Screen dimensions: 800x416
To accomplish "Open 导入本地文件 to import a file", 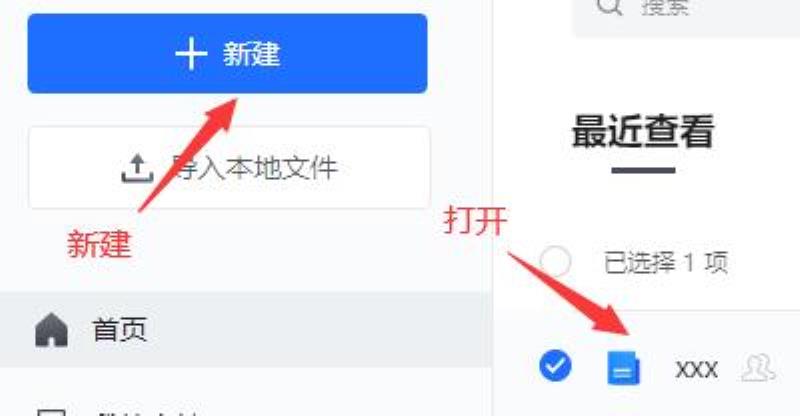I will tap(229, 168).
